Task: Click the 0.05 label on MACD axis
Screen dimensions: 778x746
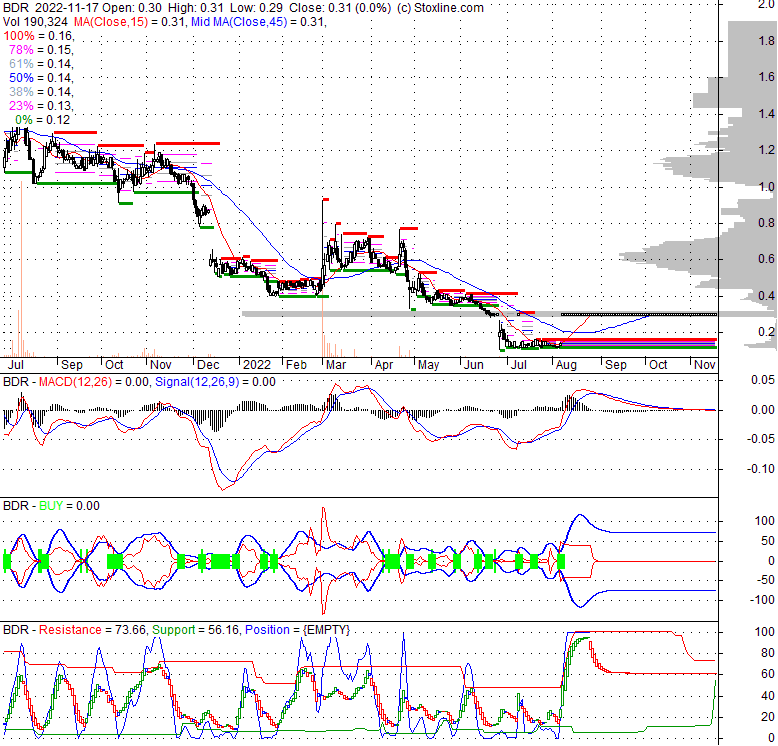Action: (x=763, y=380)
